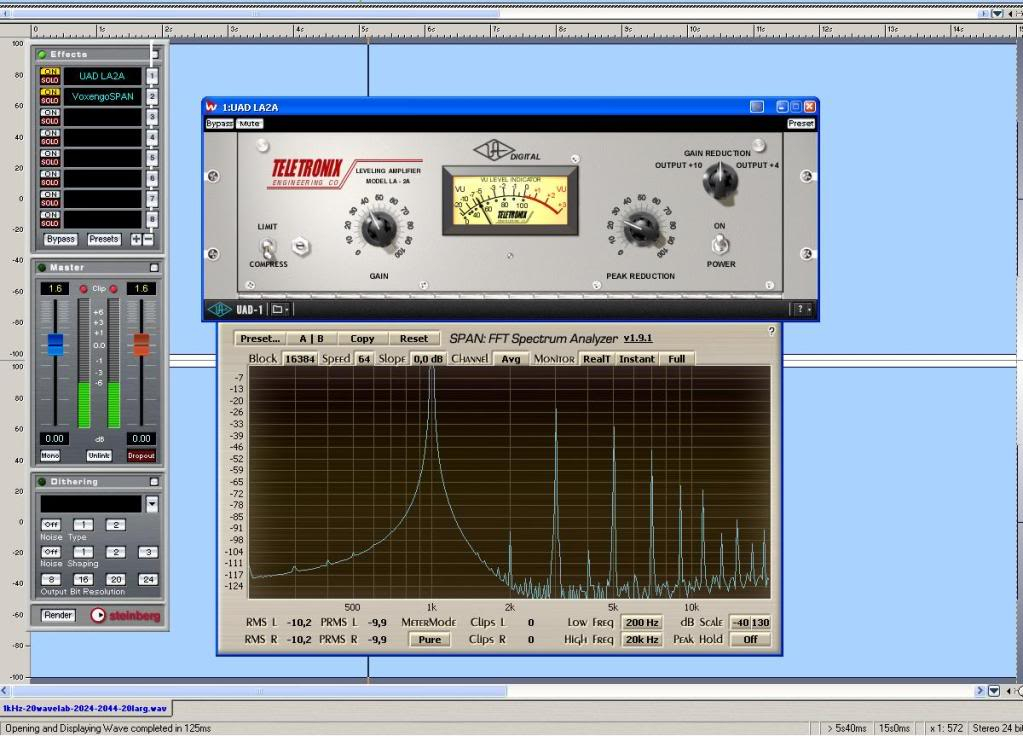Open the Block size 16384 selector
The width and height of the screenshot is (1023, 736).
(x=298, y=359)
